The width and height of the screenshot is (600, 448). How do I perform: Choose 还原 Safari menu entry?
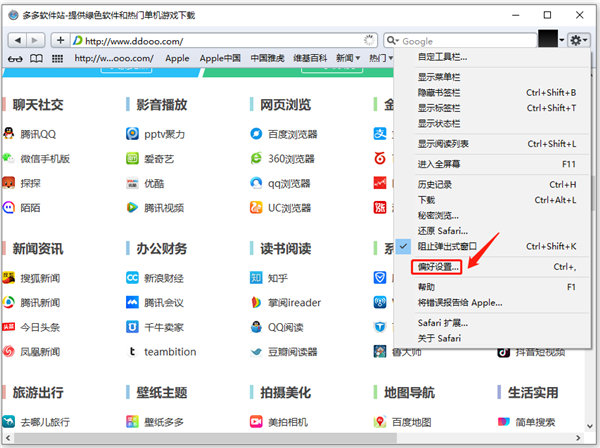click(492, 231)
